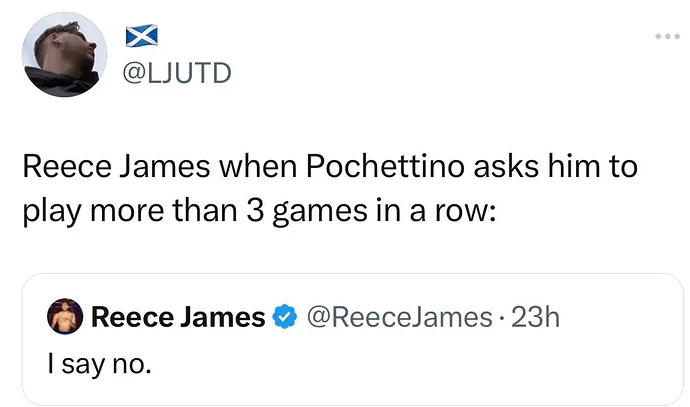
Task: Click the word "games" in the tweet
Action: [319, 213]
